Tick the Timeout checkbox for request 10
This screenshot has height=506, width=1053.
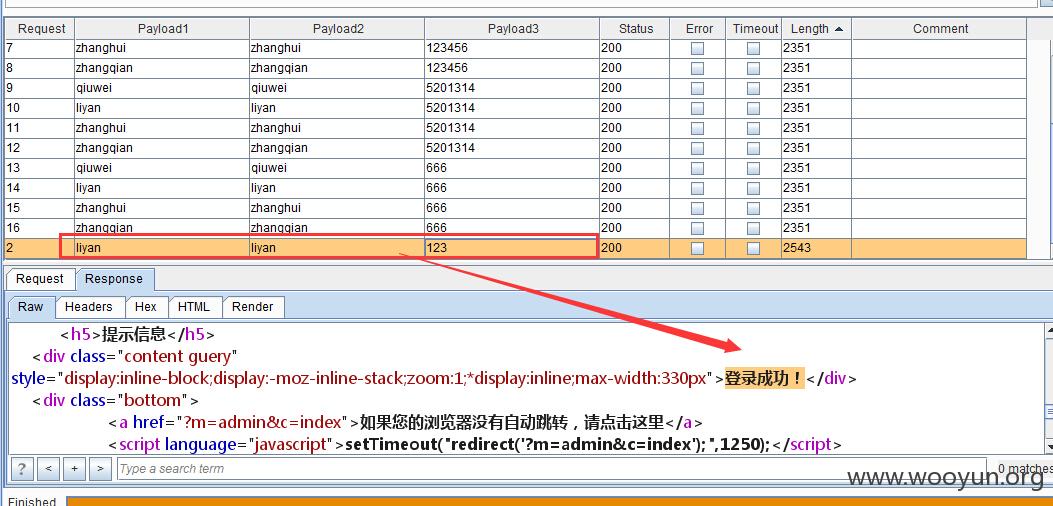[x=753, y=108]
